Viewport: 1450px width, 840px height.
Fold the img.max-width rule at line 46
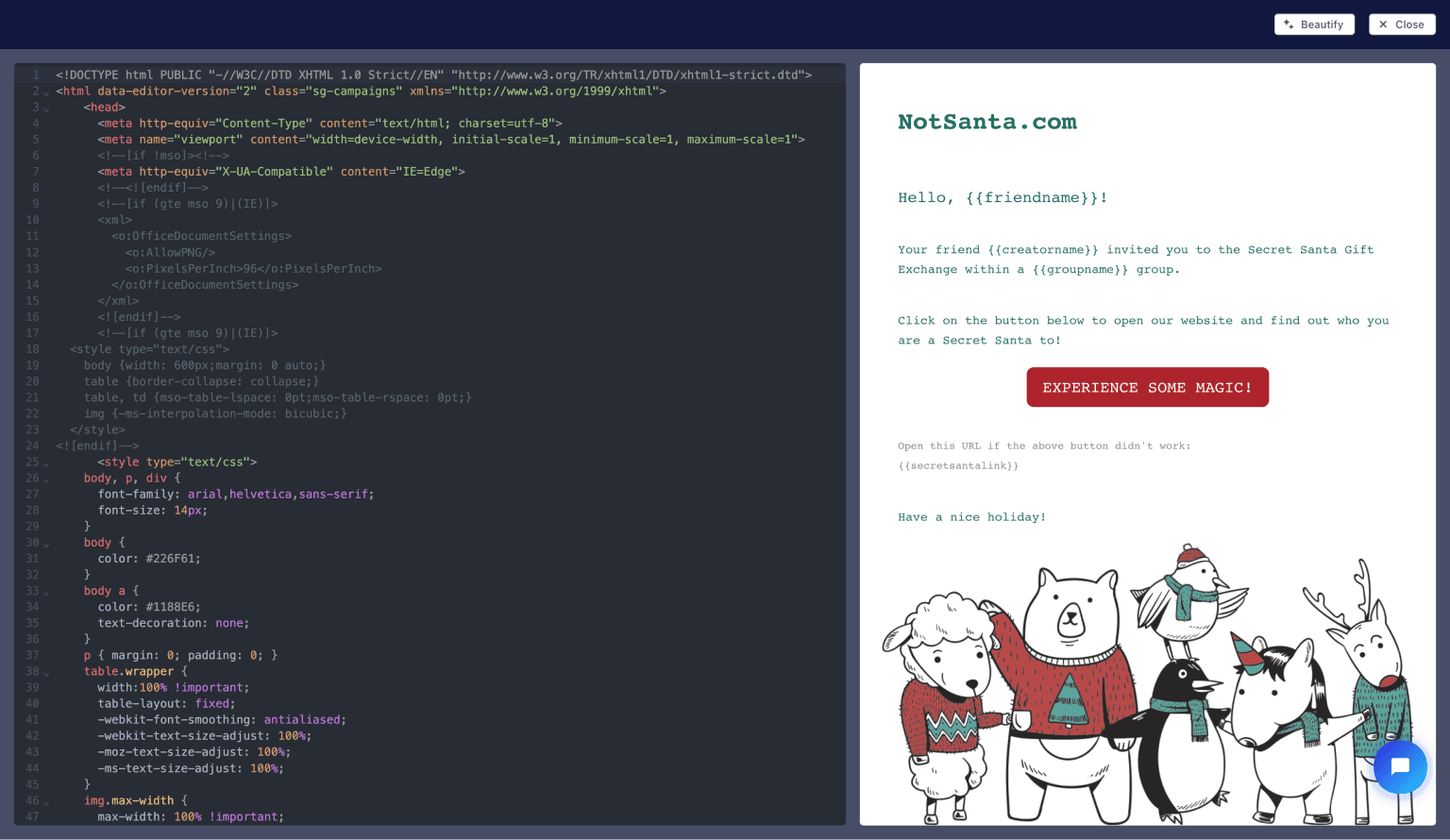pyautogui.click(x=46, y=801)
